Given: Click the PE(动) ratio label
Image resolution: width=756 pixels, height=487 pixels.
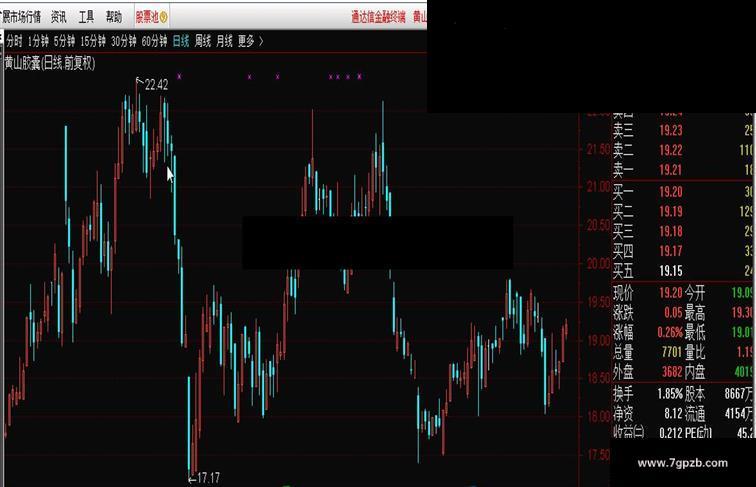Looking at the screenshot, I should (x=698, y=433).
